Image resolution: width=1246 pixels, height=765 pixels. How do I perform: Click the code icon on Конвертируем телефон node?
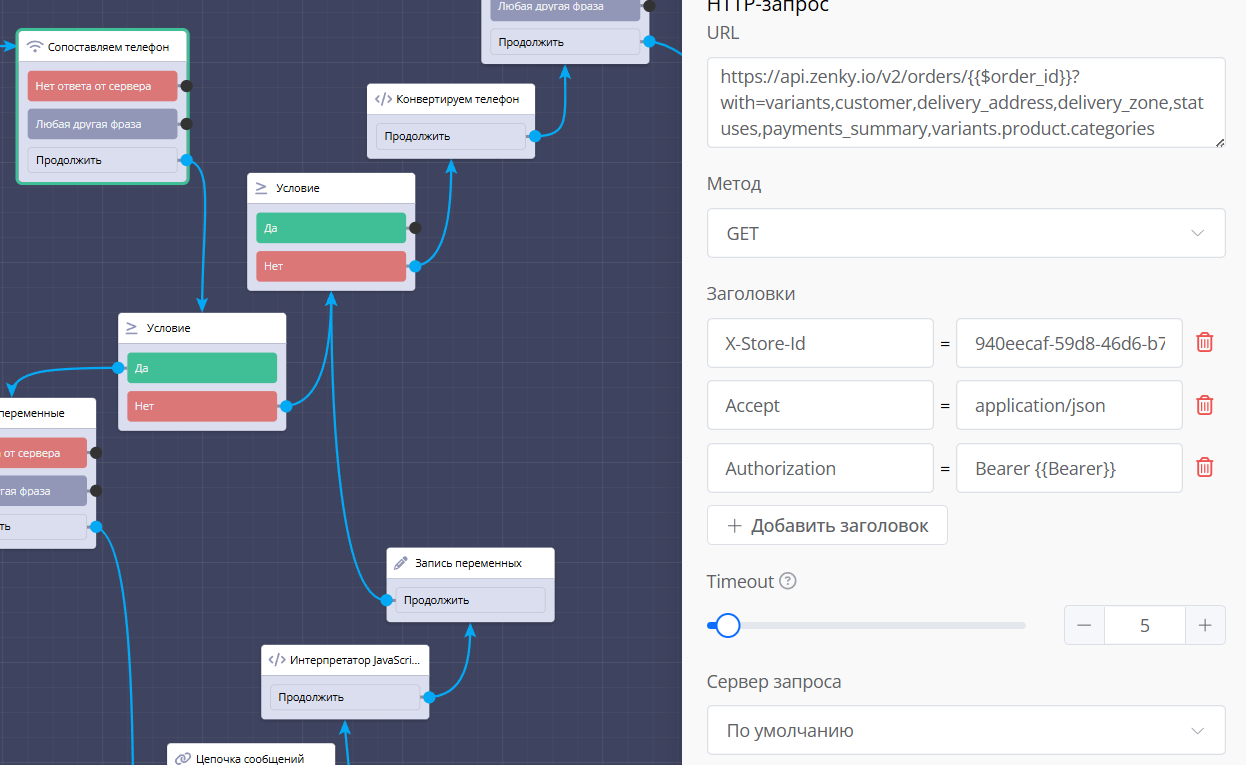click(383, 99)
